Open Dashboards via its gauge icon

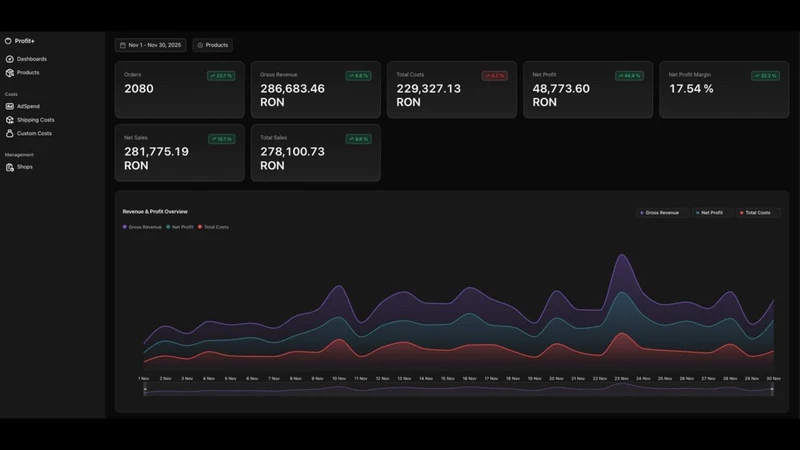click(x=10, y=59)
